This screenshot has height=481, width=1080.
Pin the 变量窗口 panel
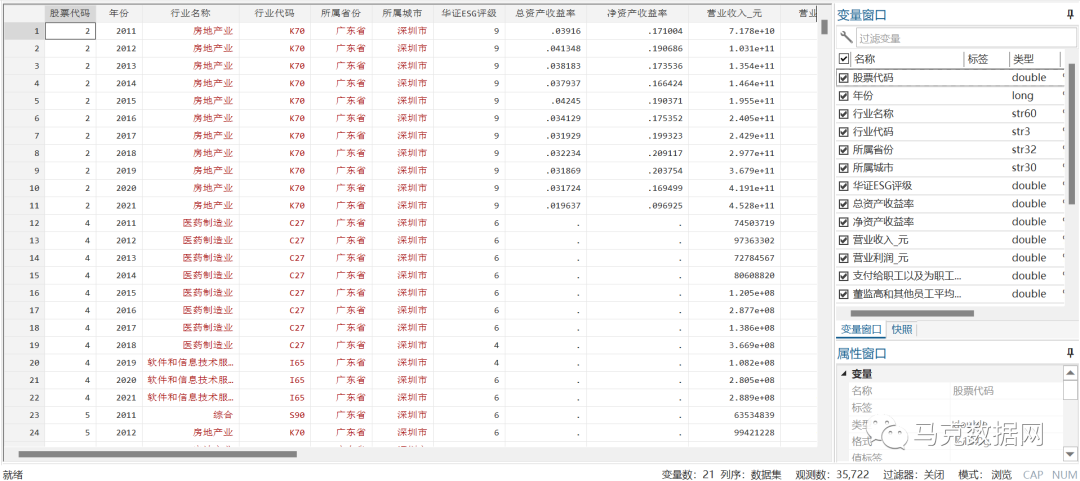(x=1070, y=14)
